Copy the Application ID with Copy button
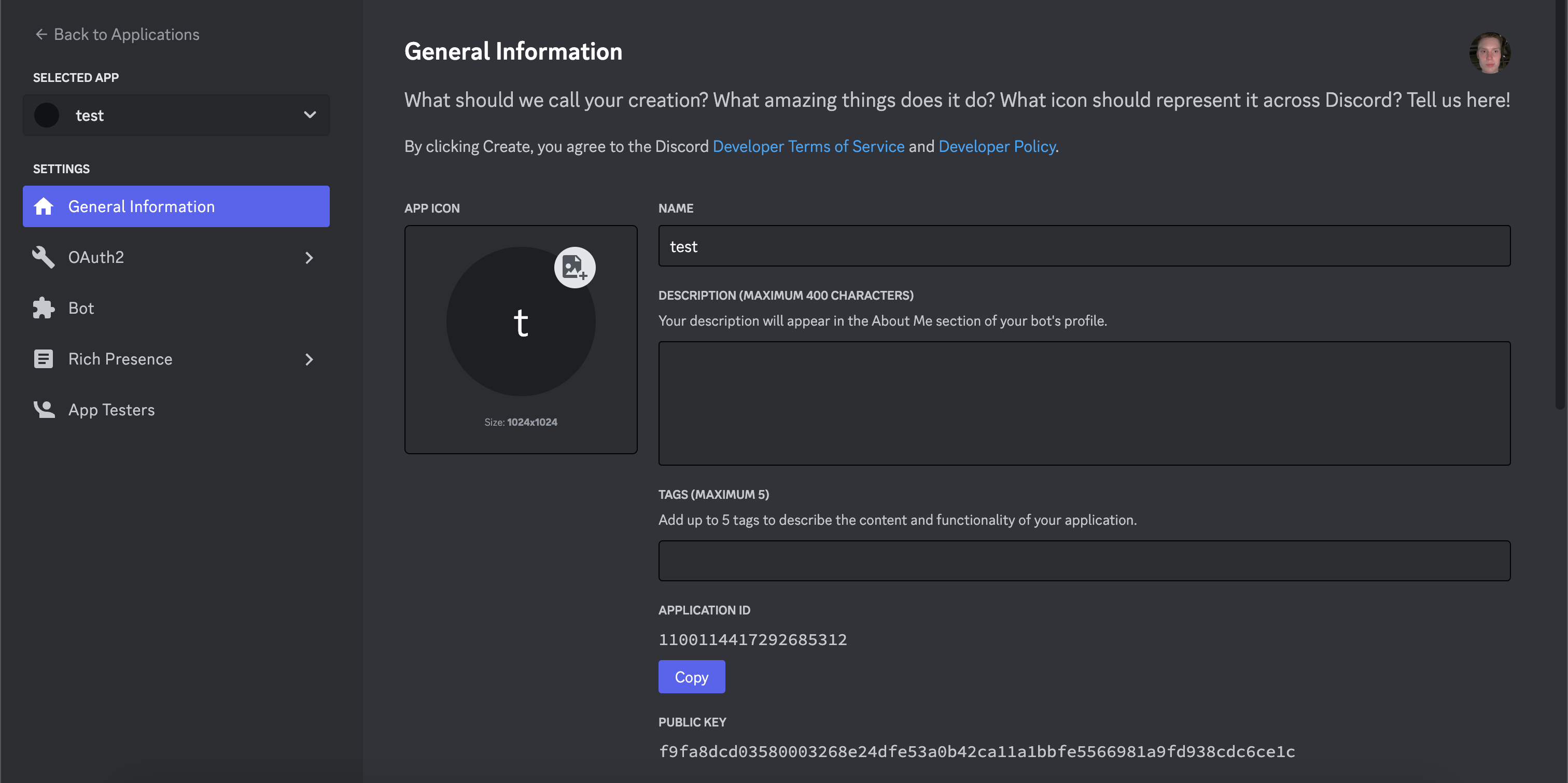 692,677
